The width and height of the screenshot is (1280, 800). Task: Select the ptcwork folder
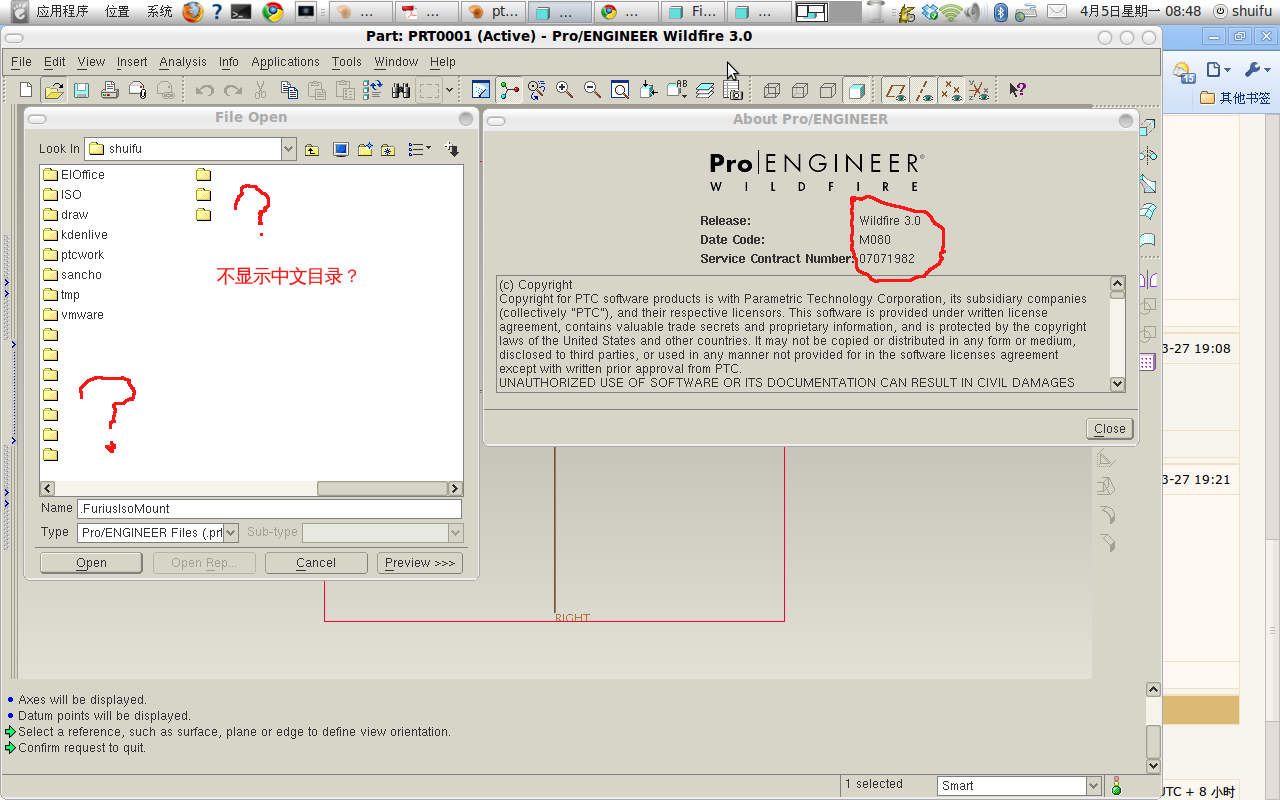coord(74,255)
